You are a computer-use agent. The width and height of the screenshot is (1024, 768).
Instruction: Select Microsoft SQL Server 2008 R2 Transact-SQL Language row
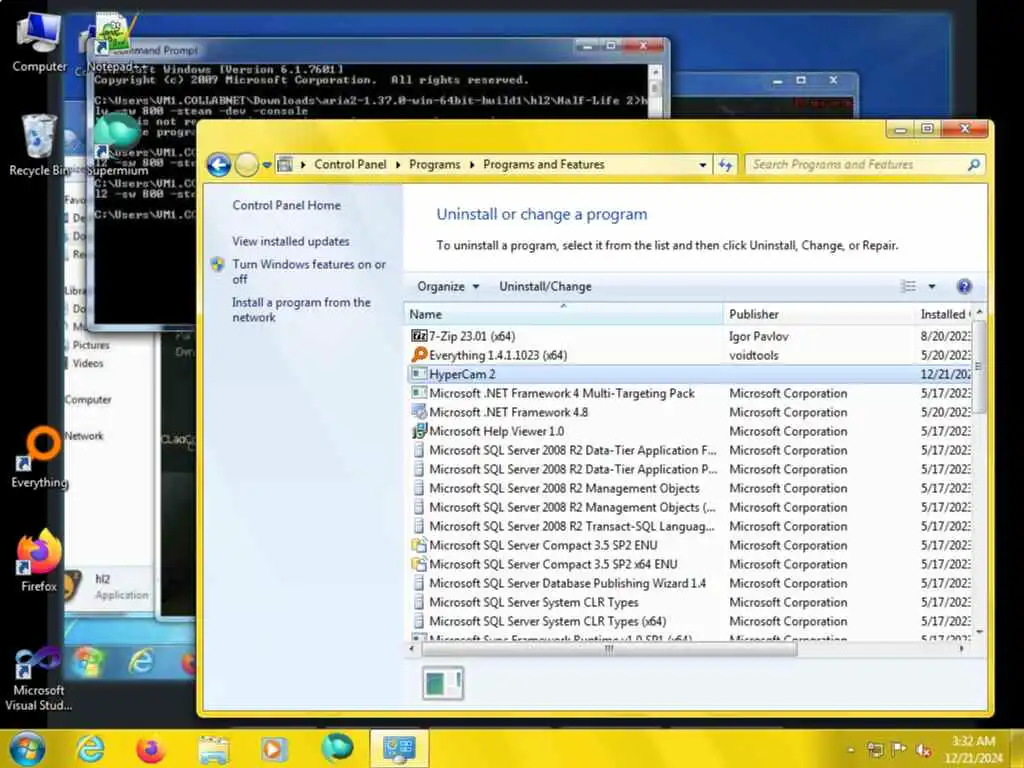pos(689,526)
